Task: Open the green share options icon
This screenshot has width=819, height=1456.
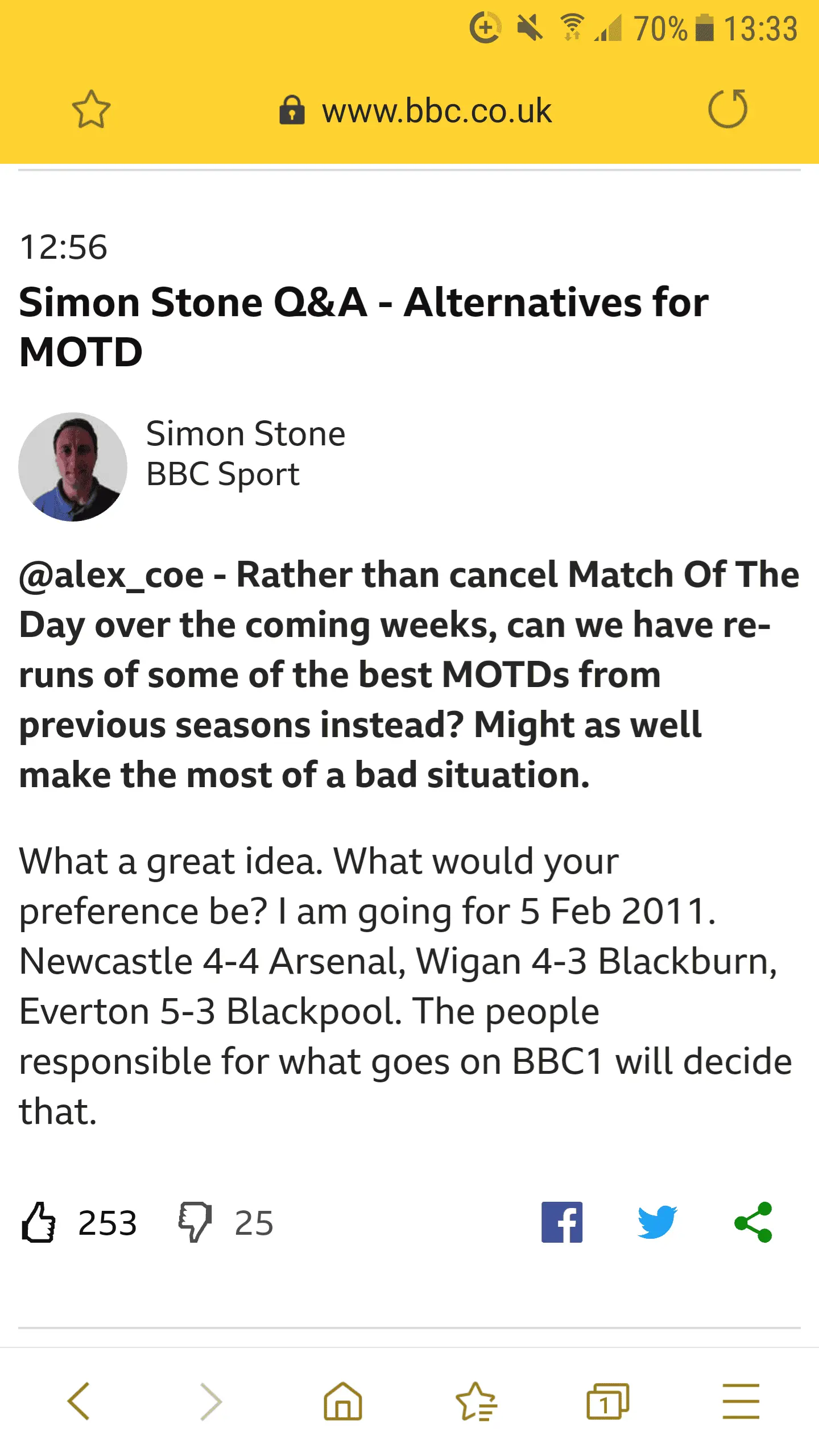Action: 753,1222
